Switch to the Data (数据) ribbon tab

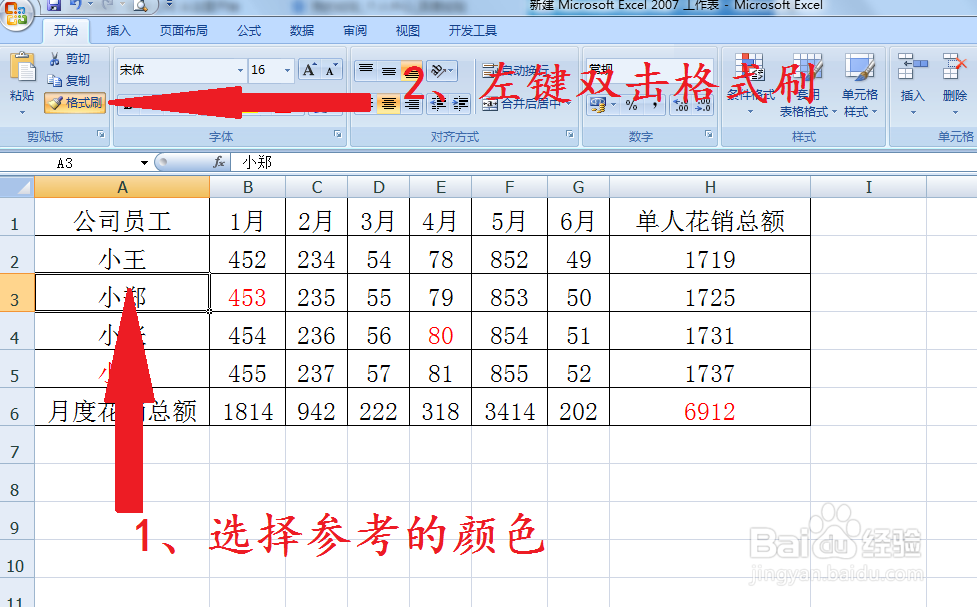tap(301, 30)
